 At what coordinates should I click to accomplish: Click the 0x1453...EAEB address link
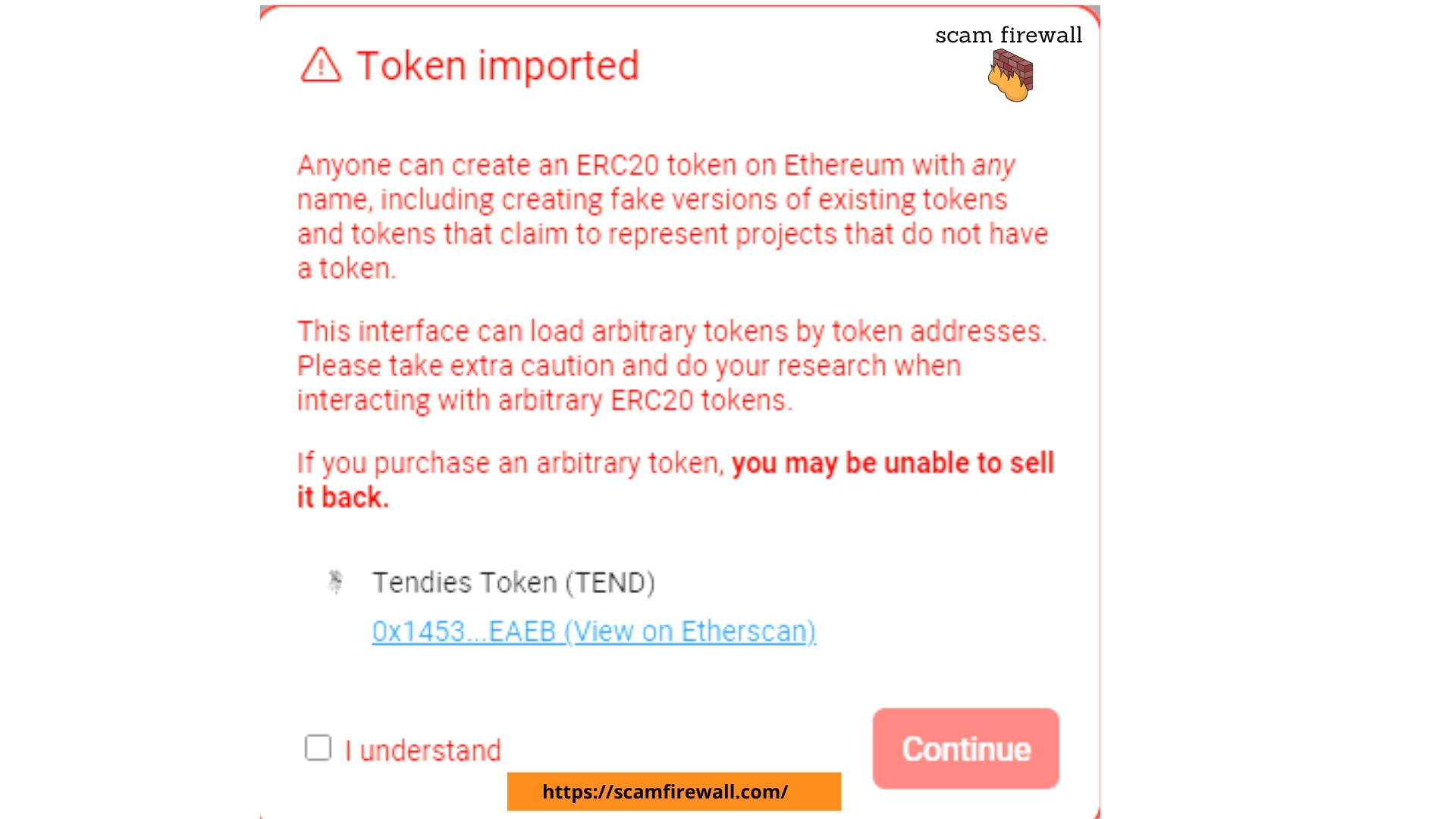[x=593, y=631]
